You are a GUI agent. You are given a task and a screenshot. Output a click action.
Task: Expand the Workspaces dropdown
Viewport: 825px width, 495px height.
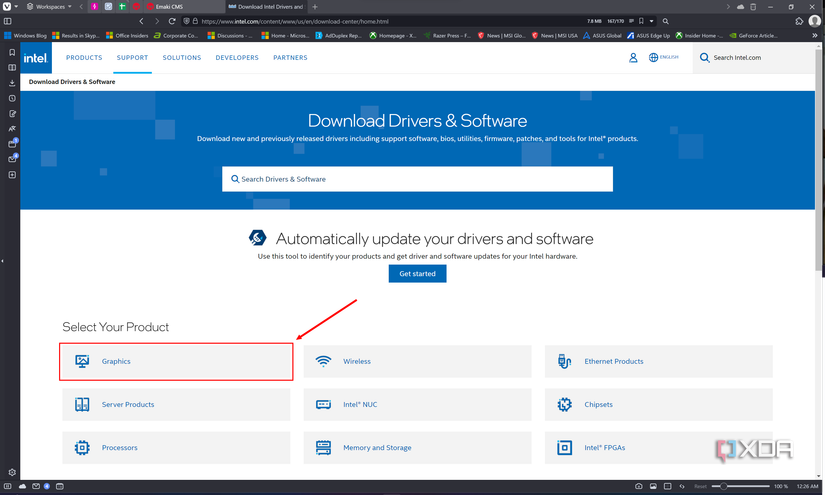(49, 7)
